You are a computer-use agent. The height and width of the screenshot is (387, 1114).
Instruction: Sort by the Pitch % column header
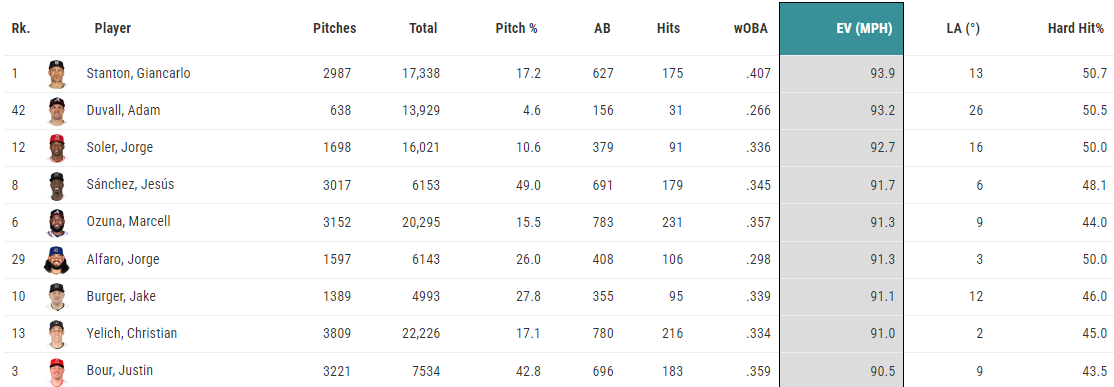[517, 28]
